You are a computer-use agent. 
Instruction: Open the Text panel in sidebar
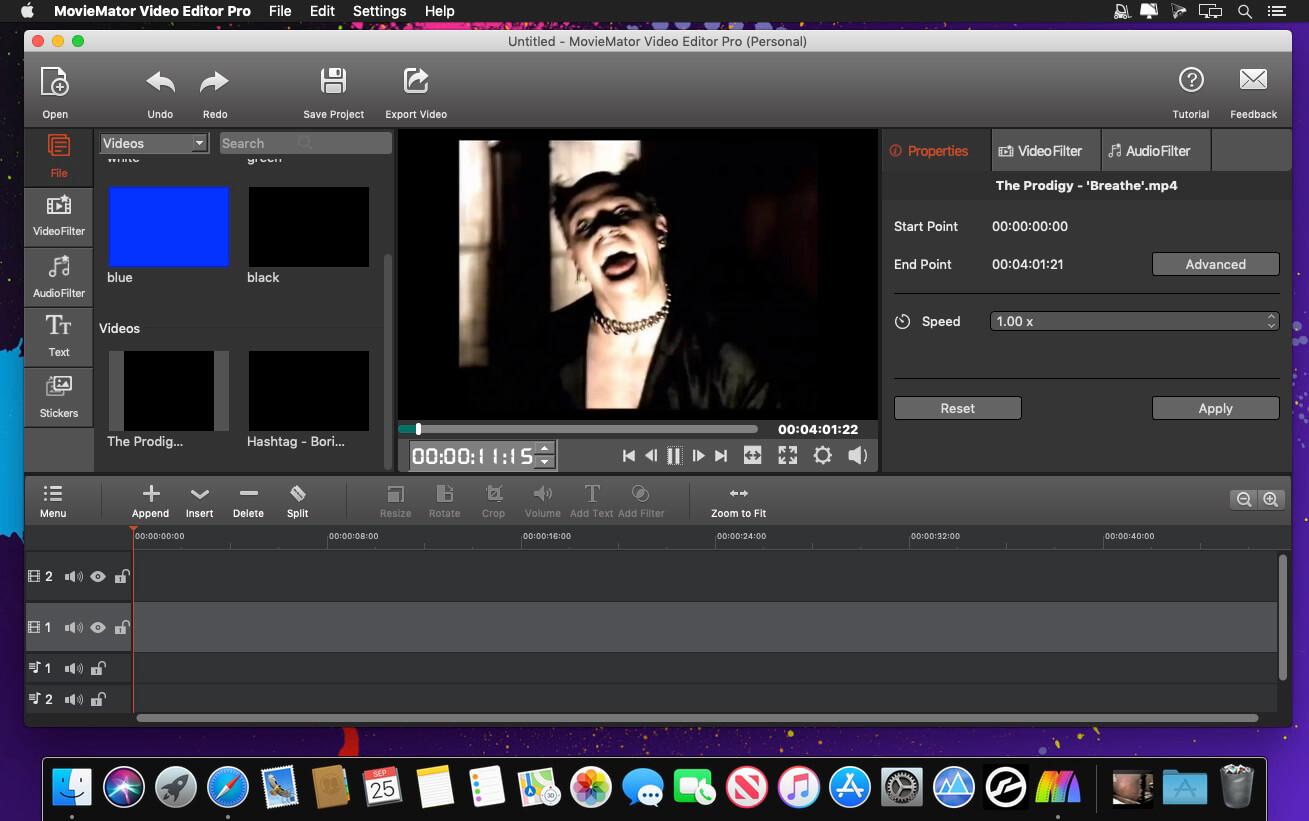pos(59,335)
